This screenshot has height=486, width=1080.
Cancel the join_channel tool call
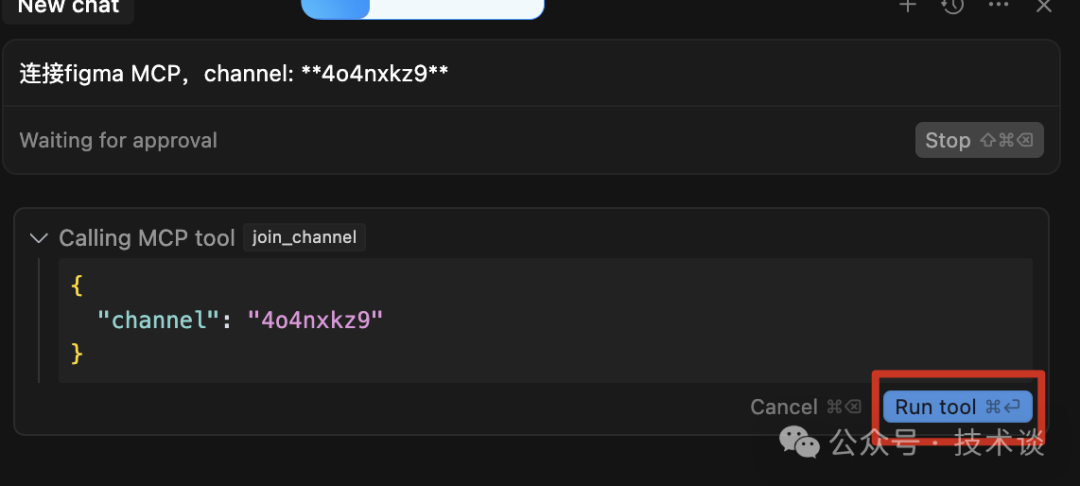806,407
